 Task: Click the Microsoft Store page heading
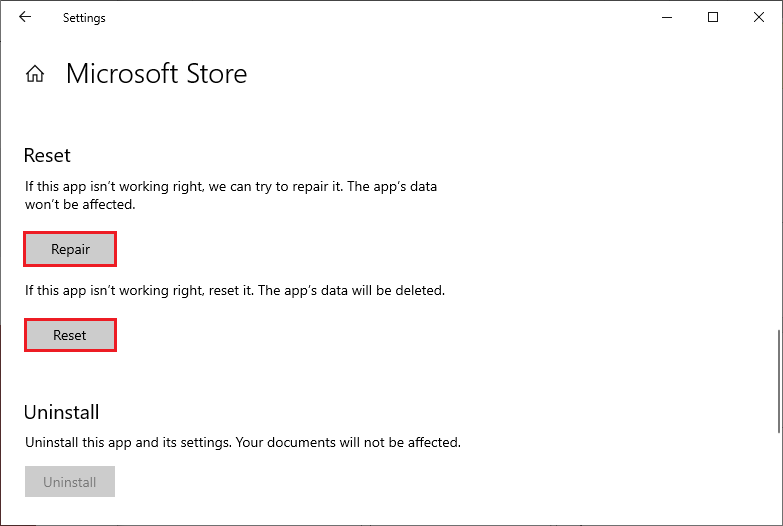[x=156, y=74]
